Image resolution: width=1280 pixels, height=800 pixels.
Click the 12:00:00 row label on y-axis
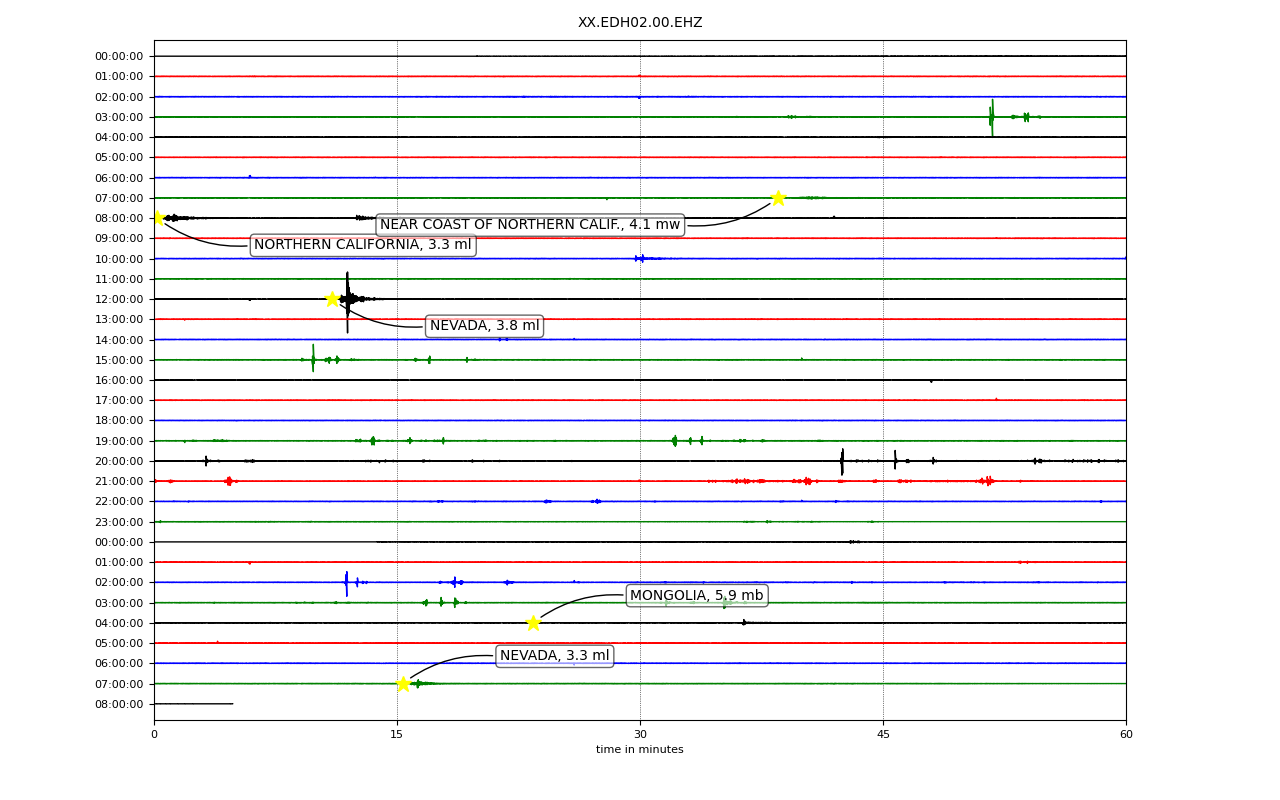pos(119,299)
